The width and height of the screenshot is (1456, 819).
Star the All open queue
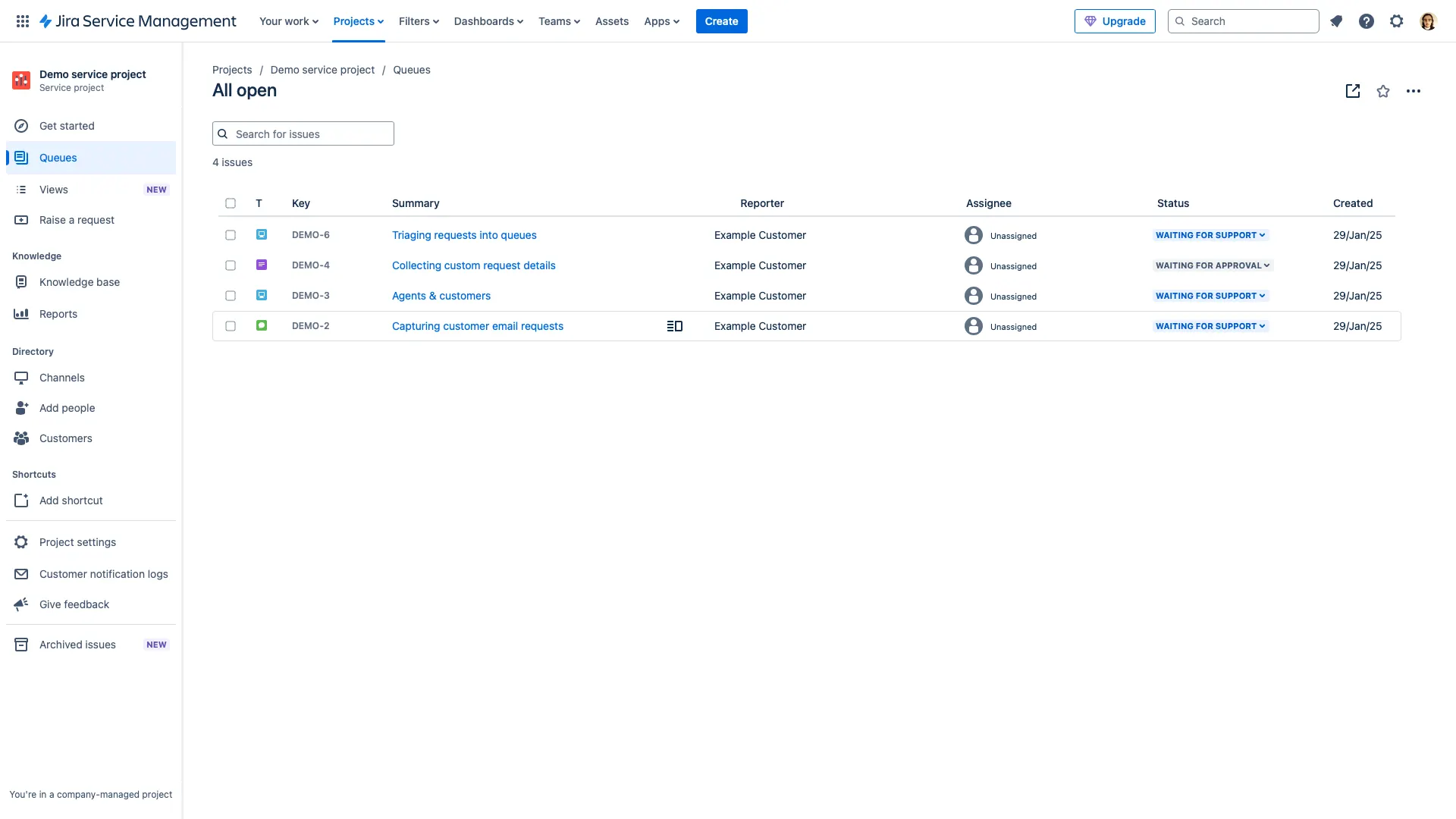1383,91
